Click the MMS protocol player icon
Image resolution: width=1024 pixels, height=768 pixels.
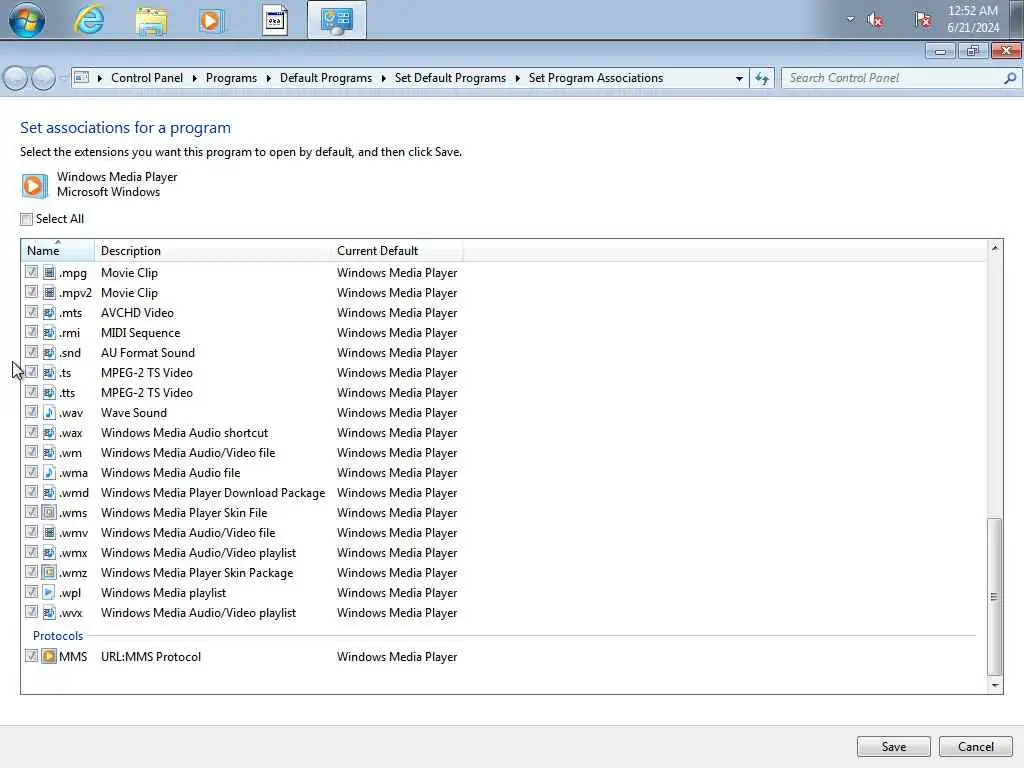click(x=49, y=656)
